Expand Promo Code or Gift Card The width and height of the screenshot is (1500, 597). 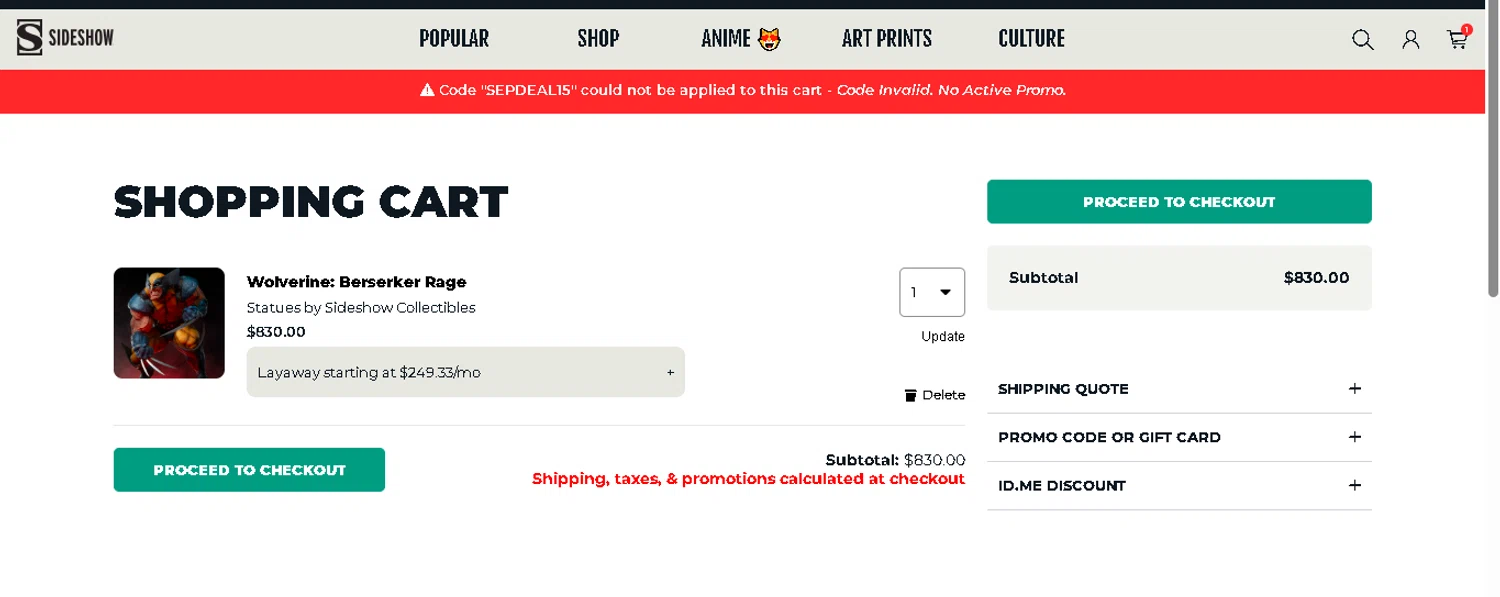click(1354, 437)
